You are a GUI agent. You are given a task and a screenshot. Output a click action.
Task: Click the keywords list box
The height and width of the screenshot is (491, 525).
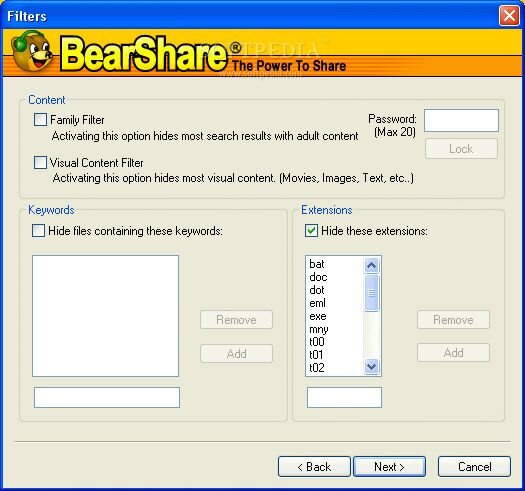coord(105,316)
